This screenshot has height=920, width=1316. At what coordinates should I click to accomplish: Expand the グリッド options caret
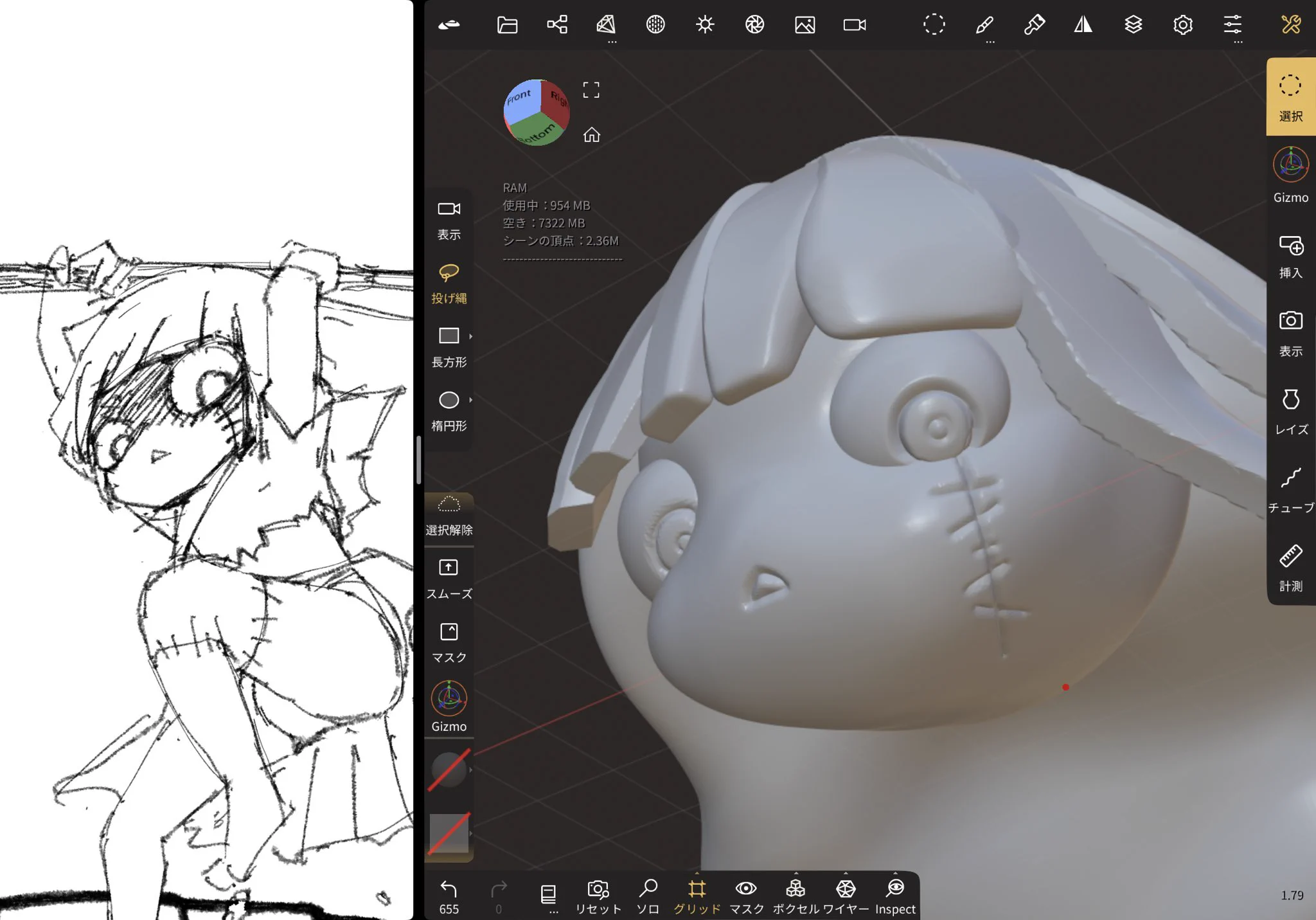[697, 874]
